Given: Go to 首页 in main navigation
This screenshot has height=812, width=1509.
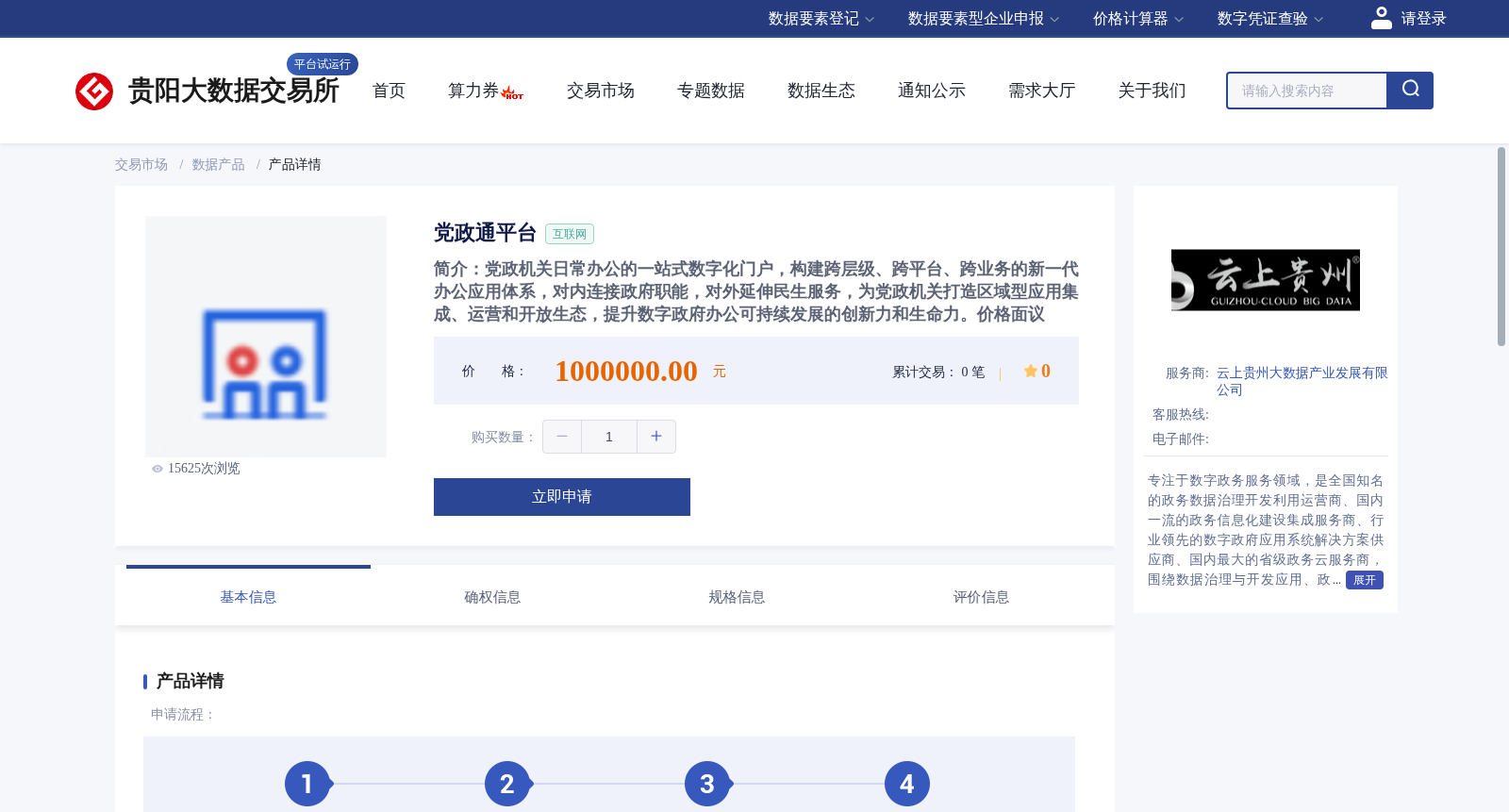Looking at the screenshot, I should point(389,91).
